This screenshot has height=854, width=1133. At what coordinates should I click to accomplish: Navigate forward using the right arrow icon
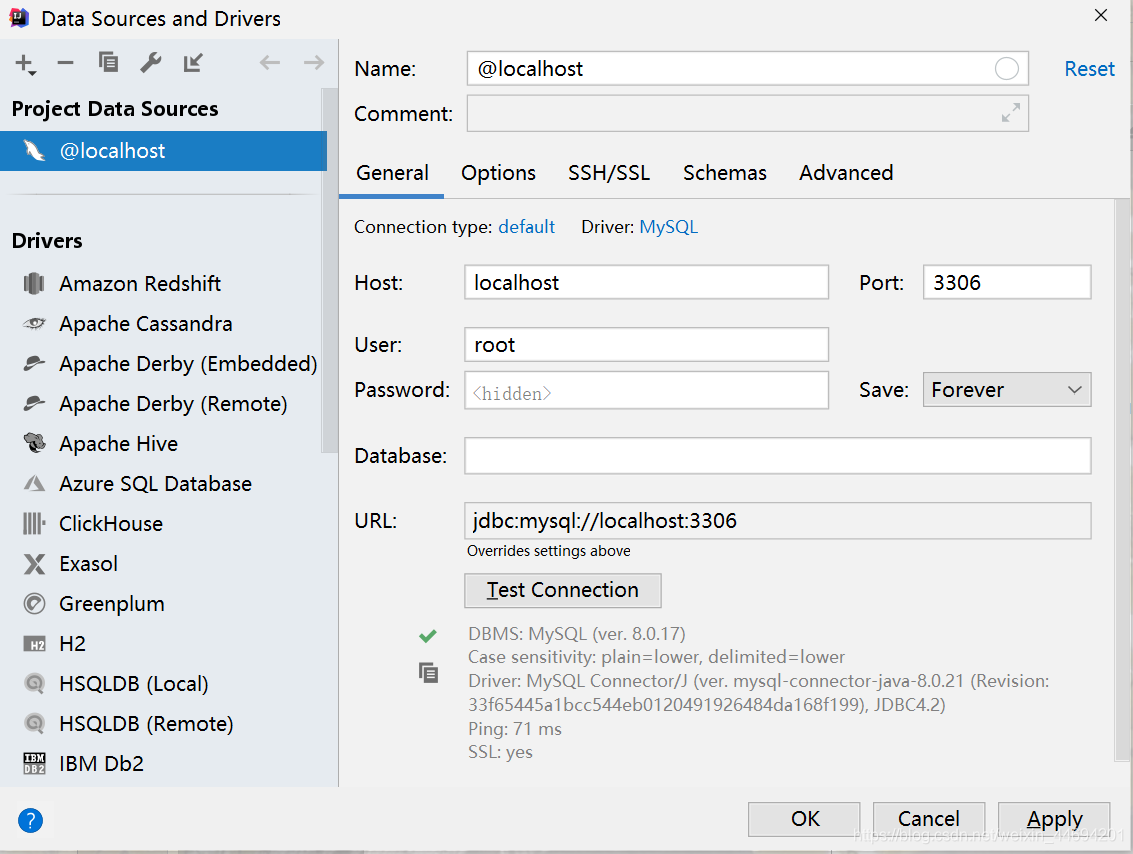coord(313,62)
